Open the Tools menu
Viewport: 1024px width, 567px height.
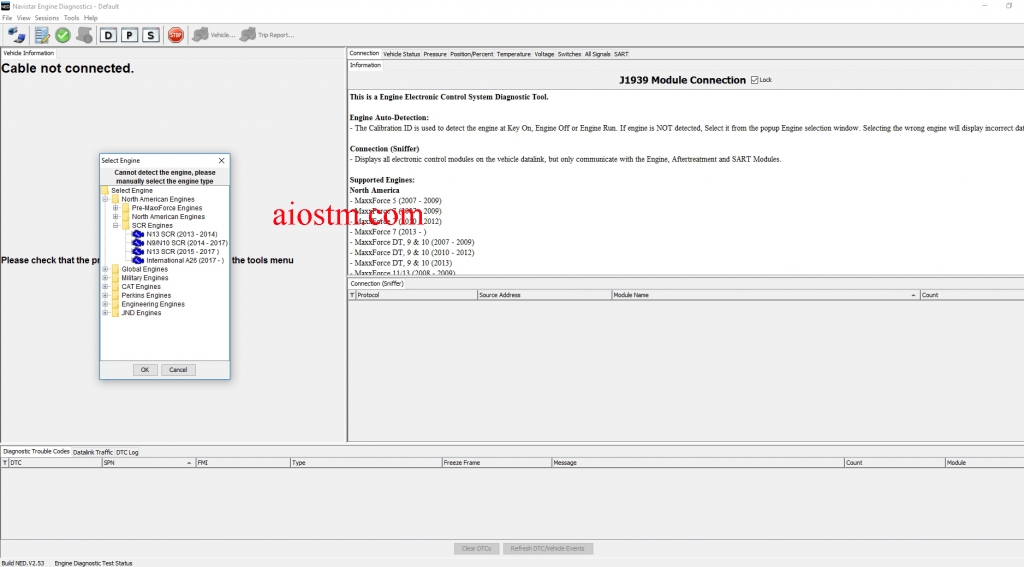(x=71, y=18)
